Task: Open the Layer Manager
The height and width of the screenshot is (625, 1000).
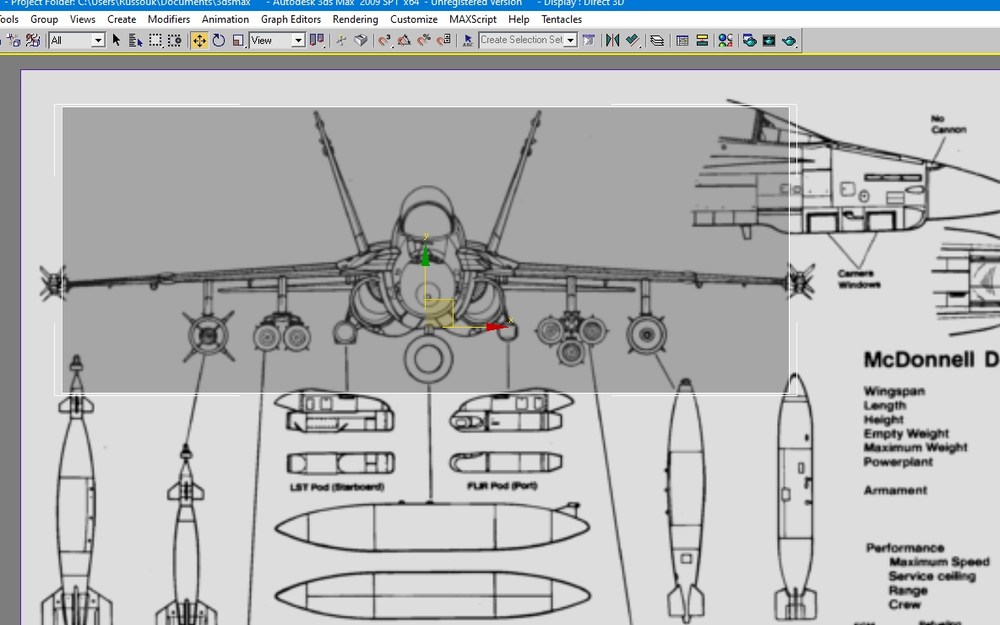Action: [x=656, y=40]
